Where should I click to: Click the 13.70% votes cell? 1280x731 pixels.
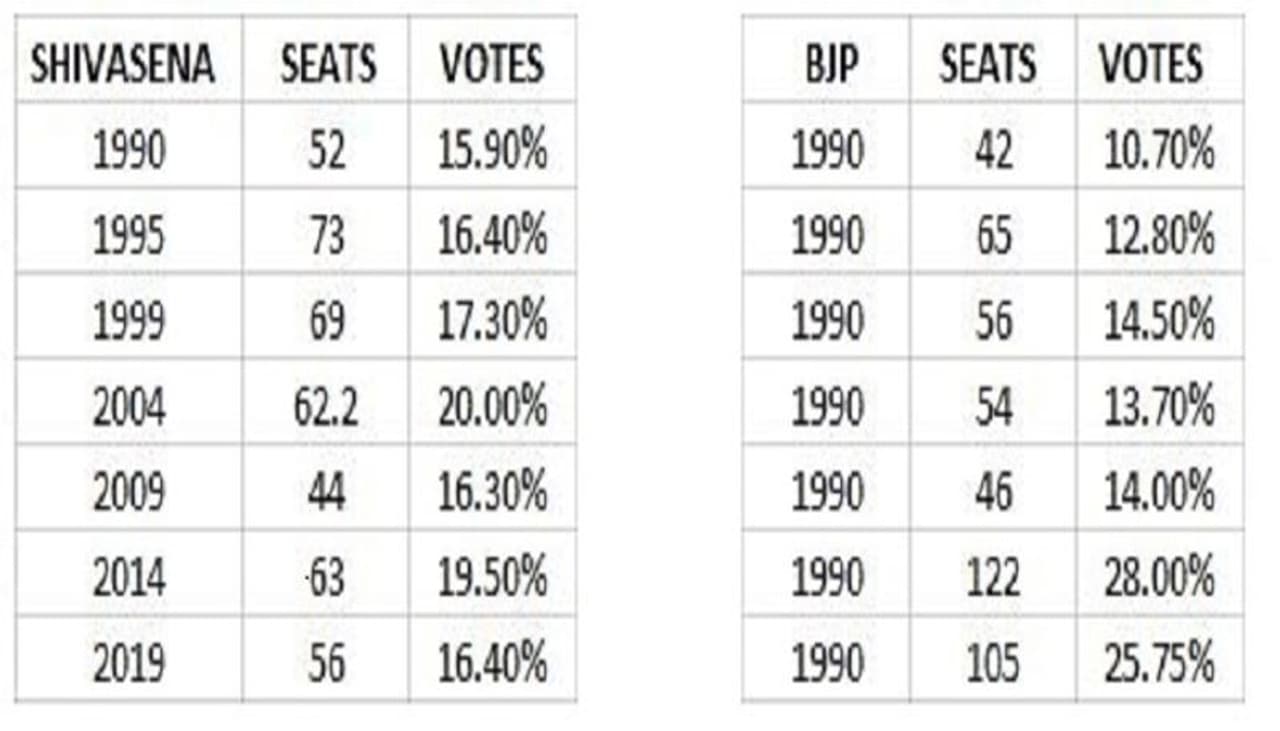(x=1159, y=408)
